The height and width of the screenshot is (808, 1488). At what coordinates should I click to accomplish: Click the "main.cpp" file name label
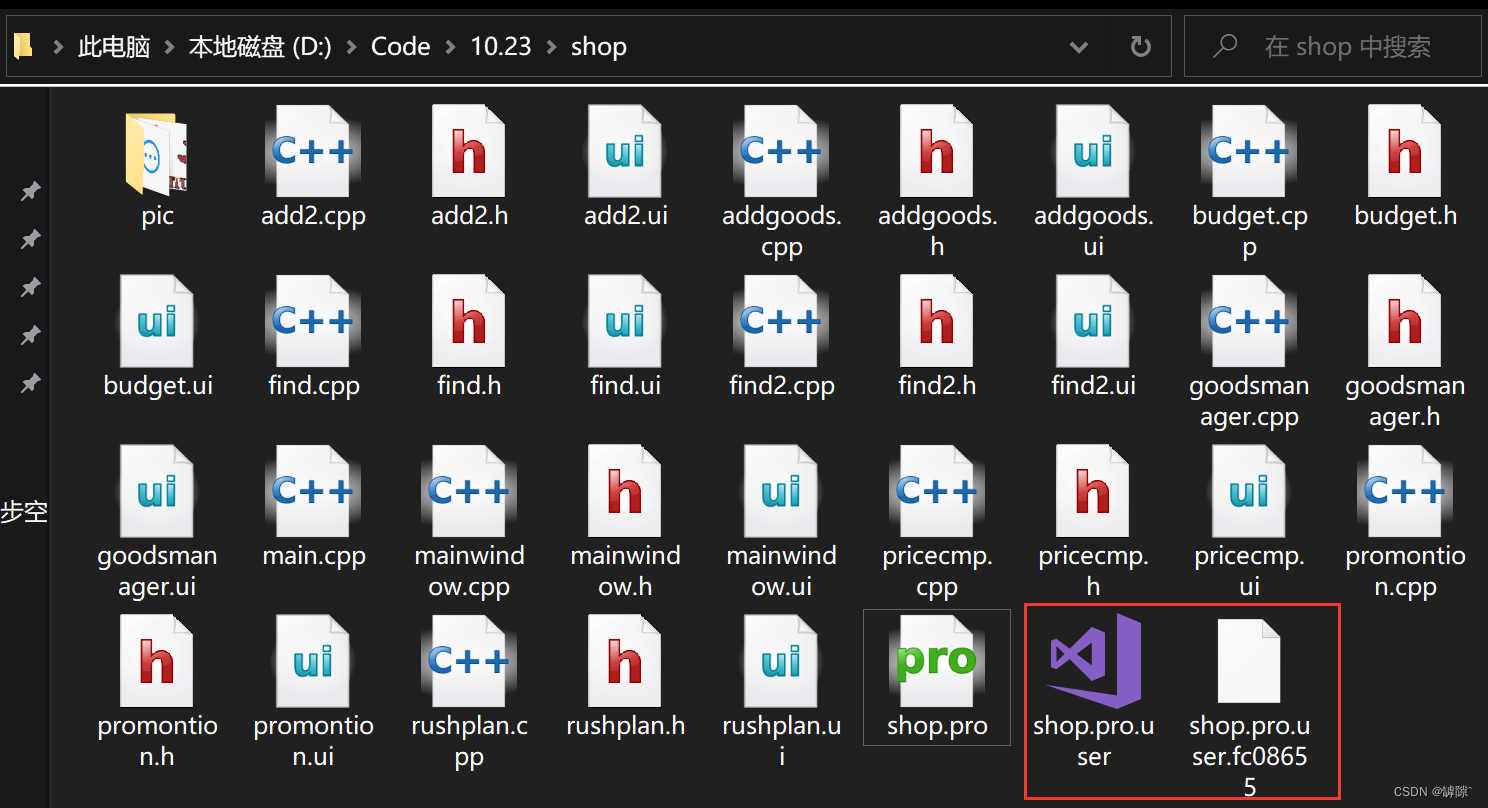(x=314, y=556)
